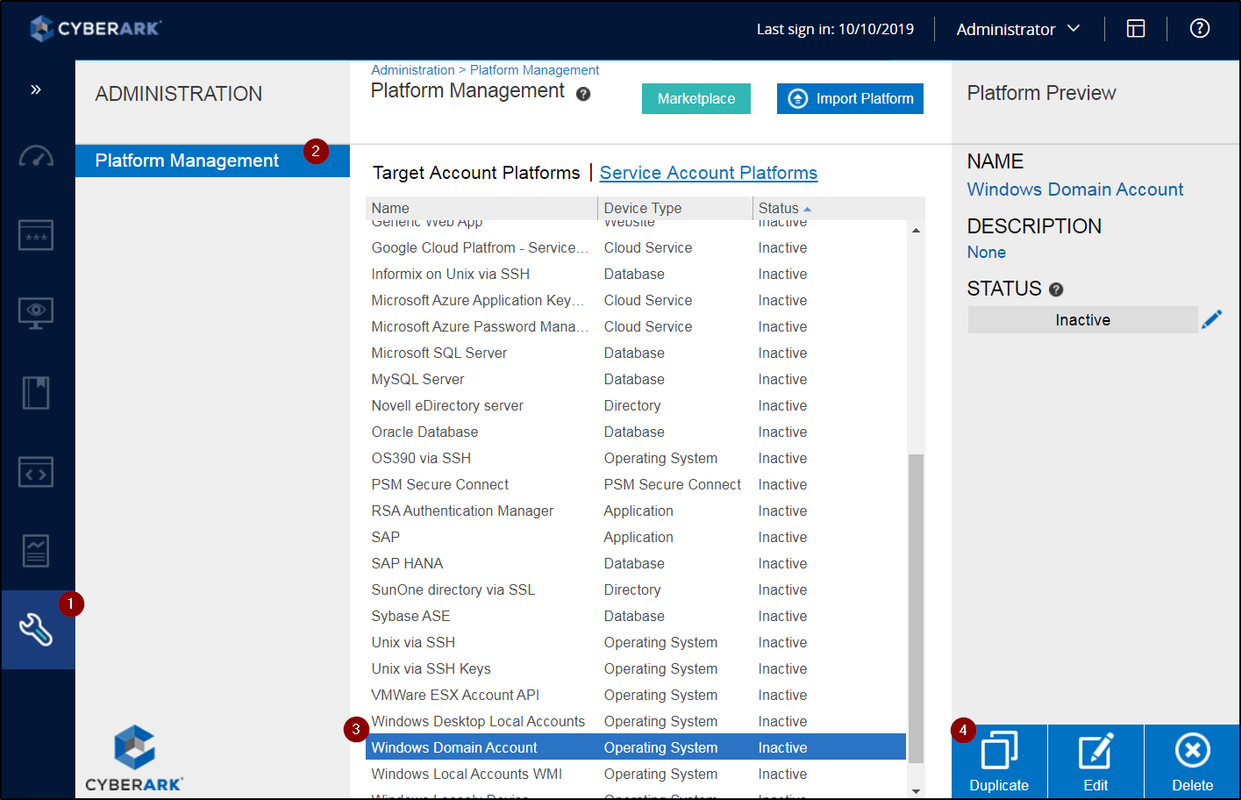The image size is (1241, 800).
Task: Click Windows Domain Account name in preview
Action: pos(1075,190)
